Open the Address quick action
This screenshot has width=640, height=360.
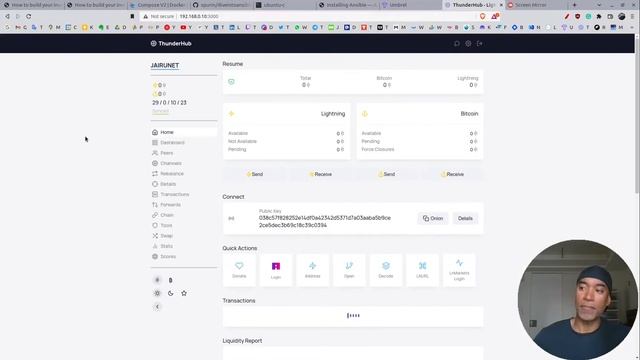coord(312,270)
